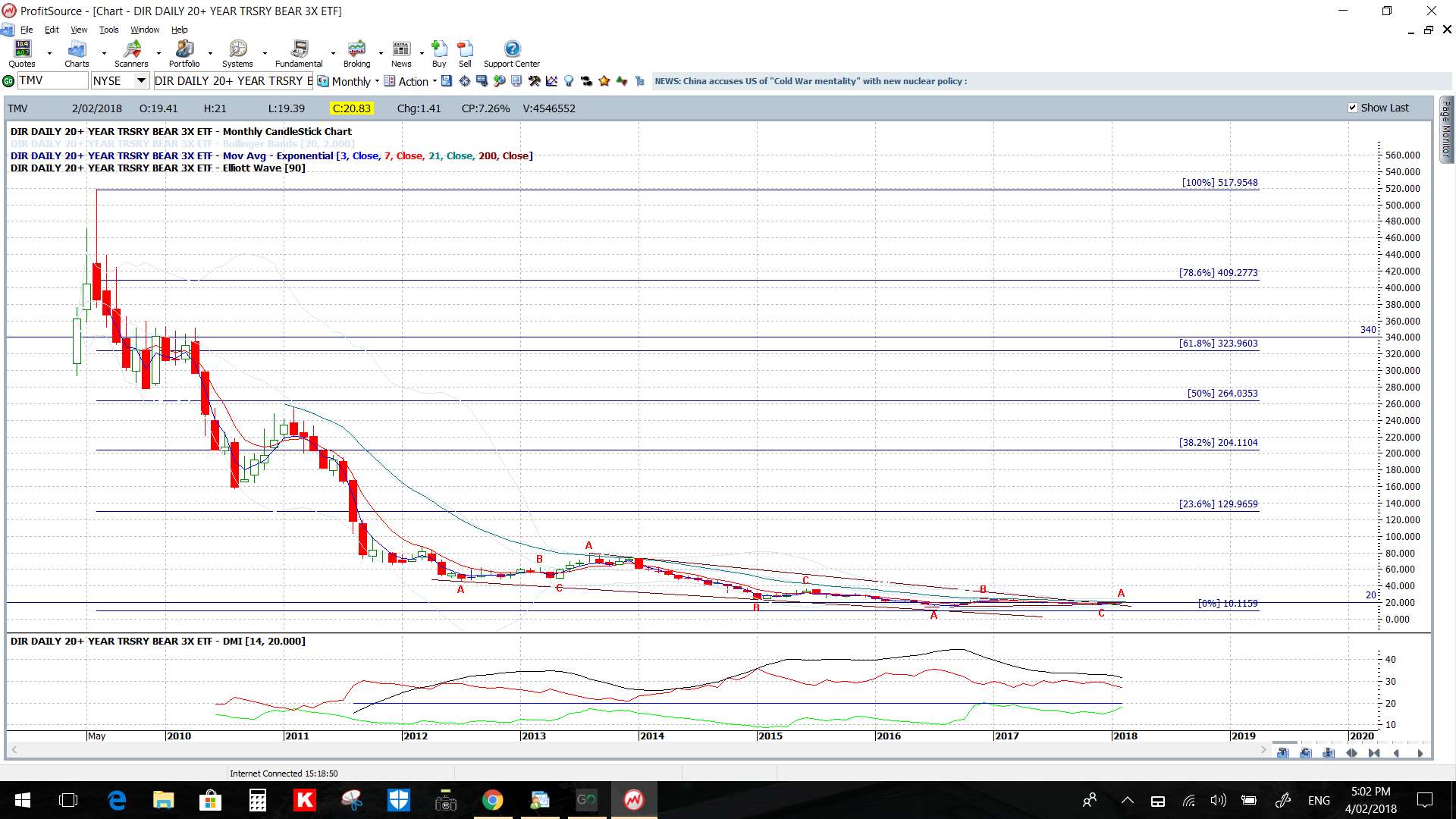1456x819 pixels.
Task: Open the Fundamental analysis tool
Action: [x=299, y=54]
